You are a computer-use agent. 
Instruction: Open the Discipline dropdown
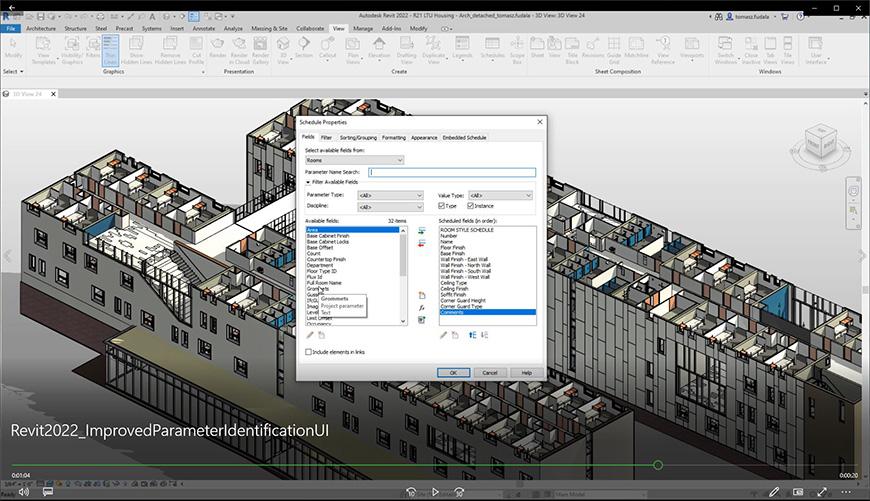click(x=391, y=207)
